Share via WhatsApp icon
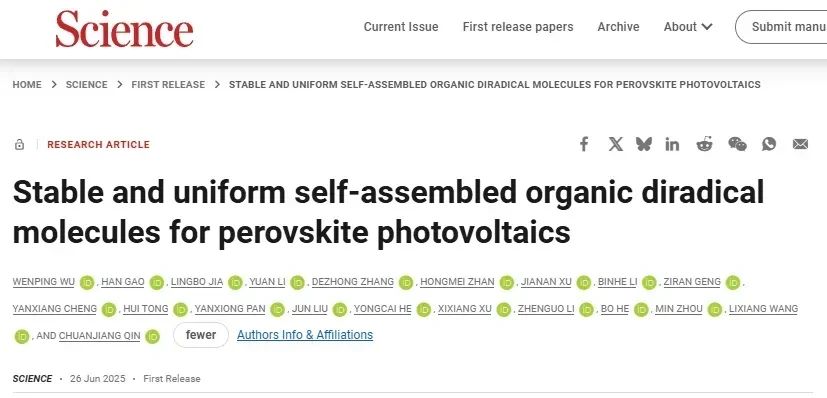This screenshot has height=398, width=827. pos(768,144)
